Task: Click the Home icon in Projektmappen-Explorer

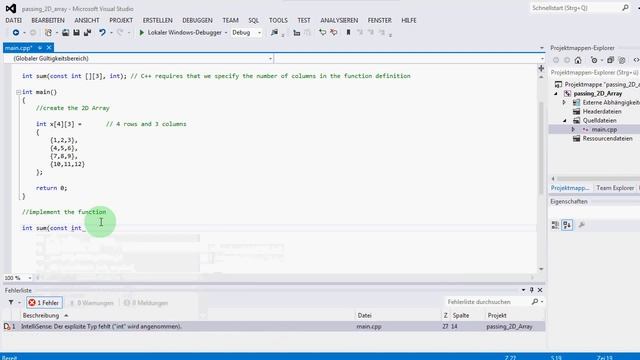Action: point(578,60)
